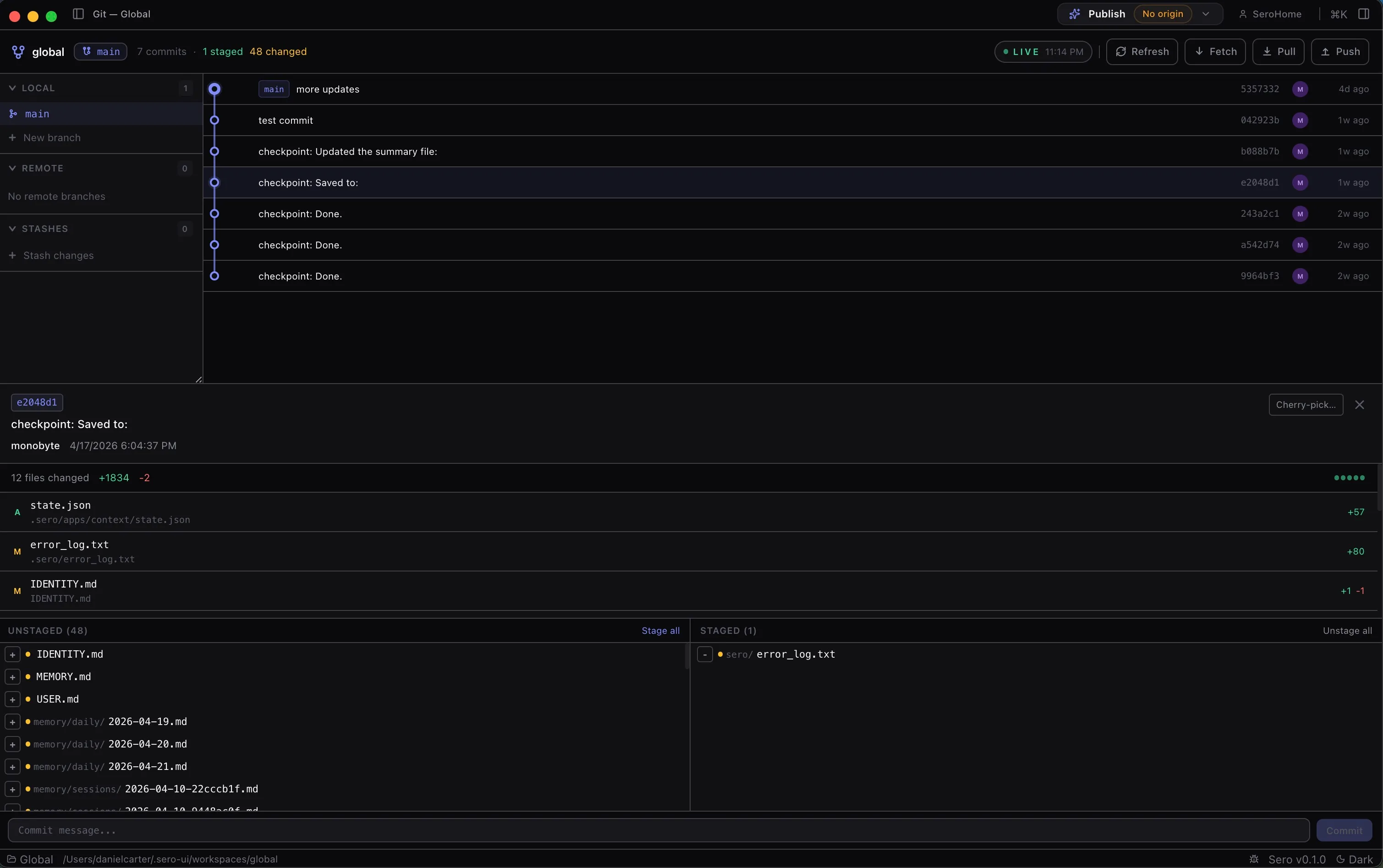The image size is (1383, 868).
Task: Click the right panel layout icon
Action: pyautogui.click(x=1364, y=14)
